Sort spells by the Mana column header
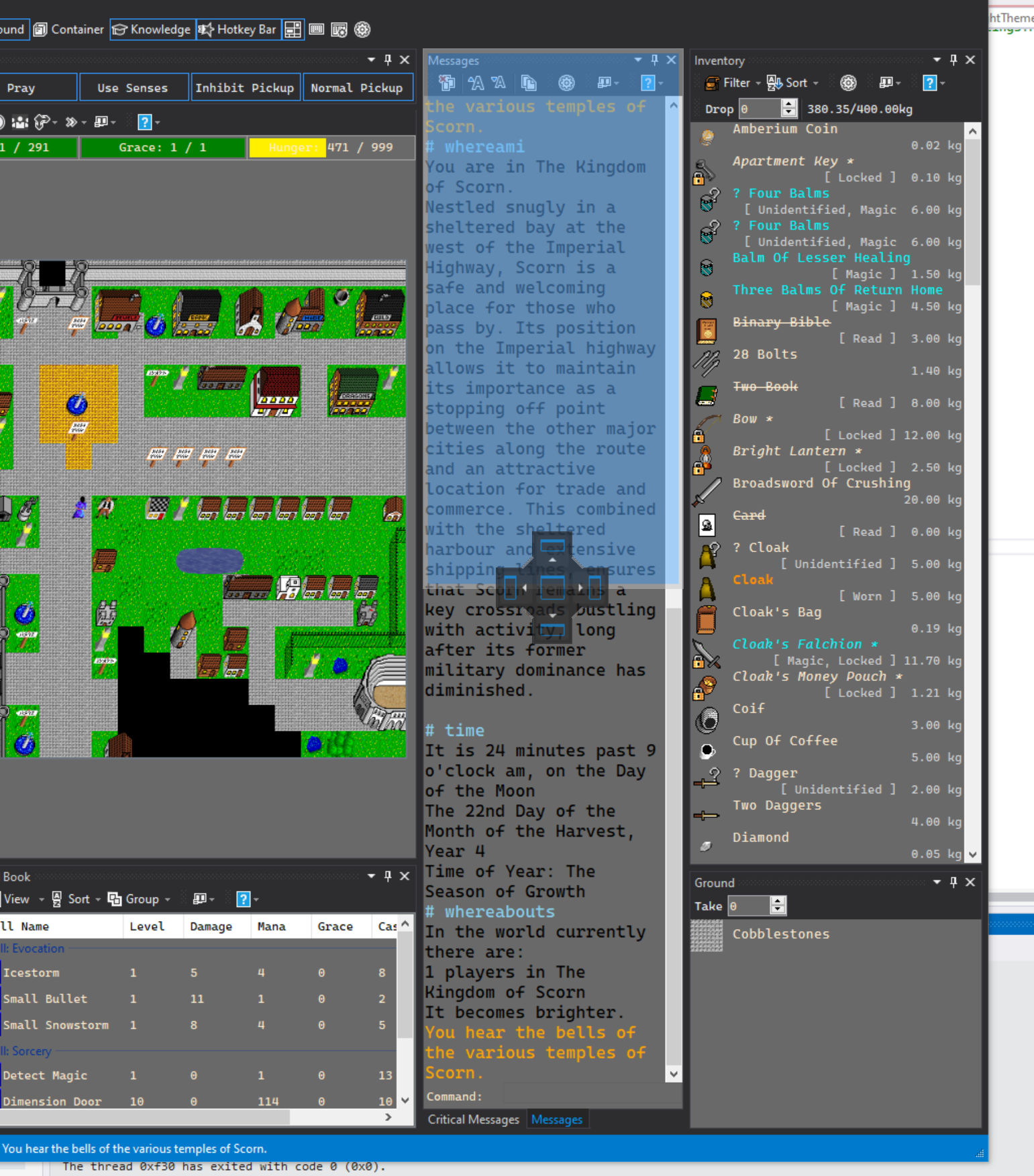Screen dimensions: 1034x1176 pos(280,926)
